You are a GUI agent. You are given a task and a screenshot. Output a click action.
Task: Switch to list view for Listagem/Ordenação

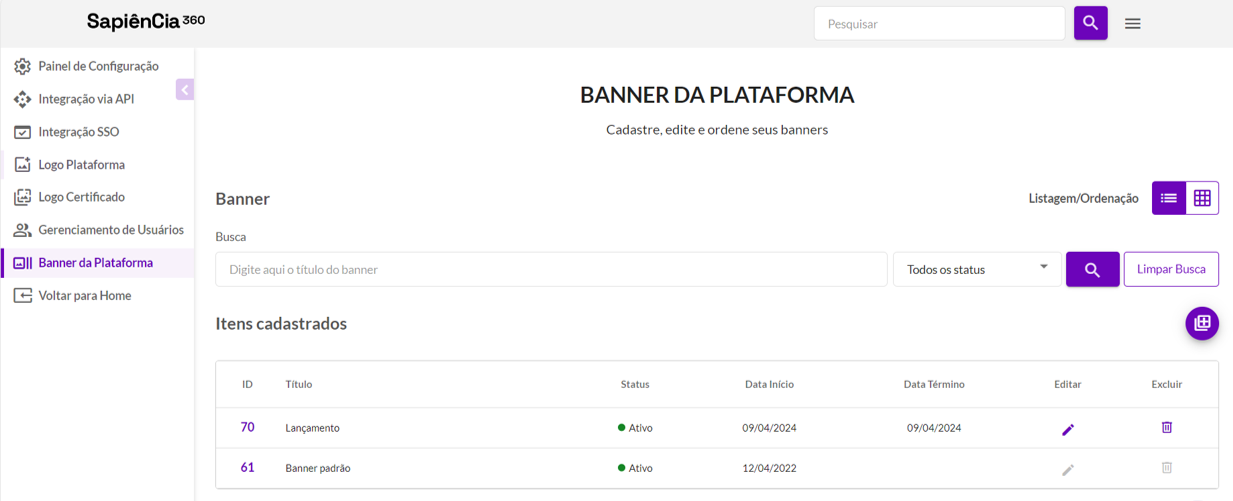1169,198
